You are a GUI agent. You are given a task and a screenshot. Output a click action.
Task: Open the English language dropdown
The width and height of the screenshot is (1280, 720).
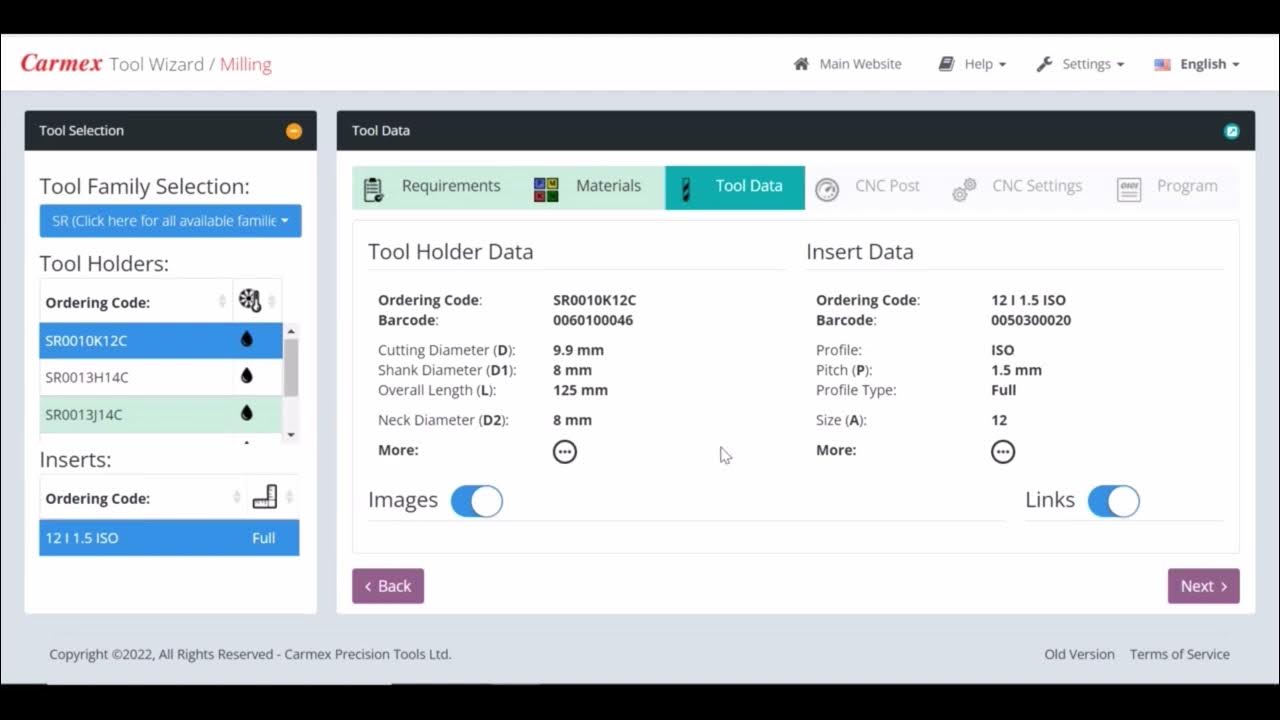point(1198,64)
